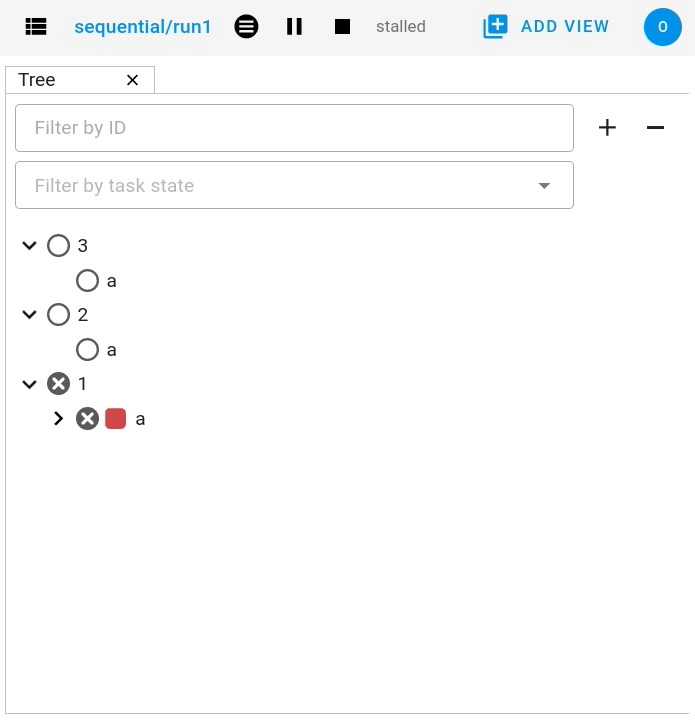Screen dimensions: 695x721
Task: Close the Tree tab
Action: 132,80
